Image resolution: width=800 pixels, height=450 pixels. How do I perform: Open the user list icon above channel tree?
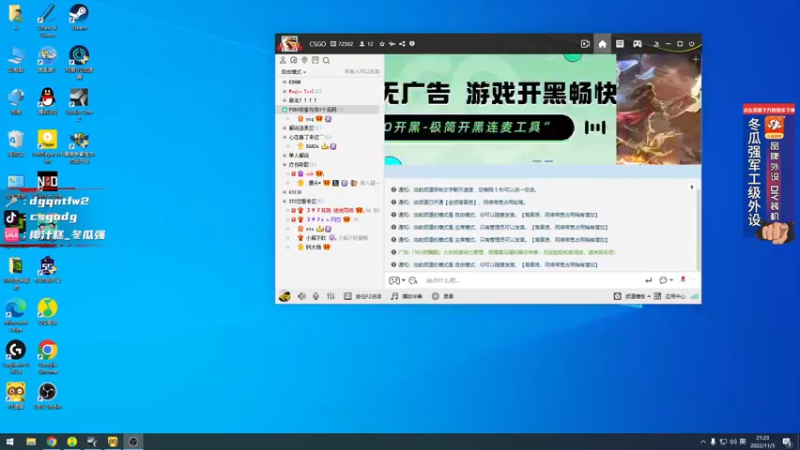(283, 60)
